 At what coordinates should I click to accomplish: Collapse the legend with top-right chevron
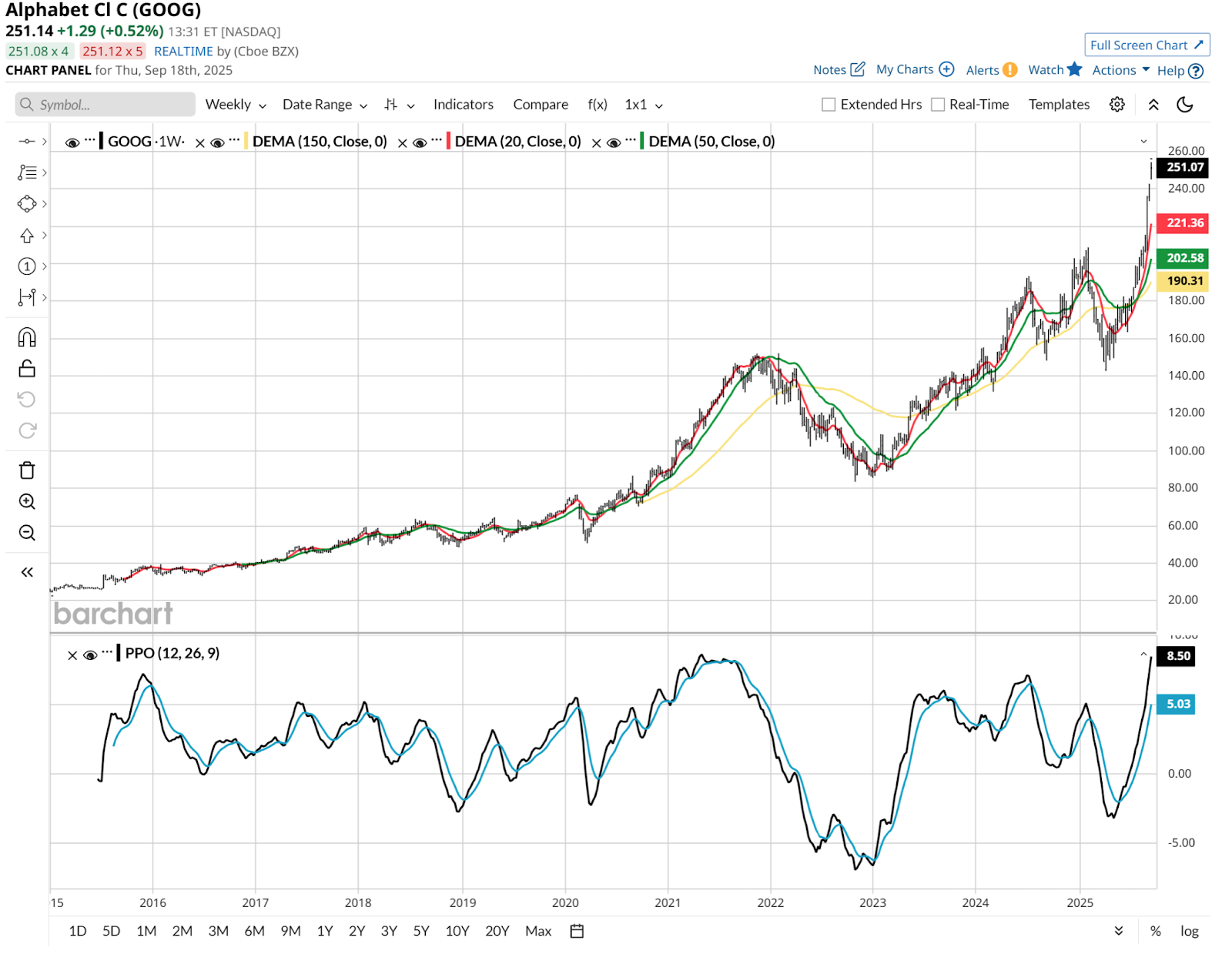pyautogui.click(x=1143, y=142)
